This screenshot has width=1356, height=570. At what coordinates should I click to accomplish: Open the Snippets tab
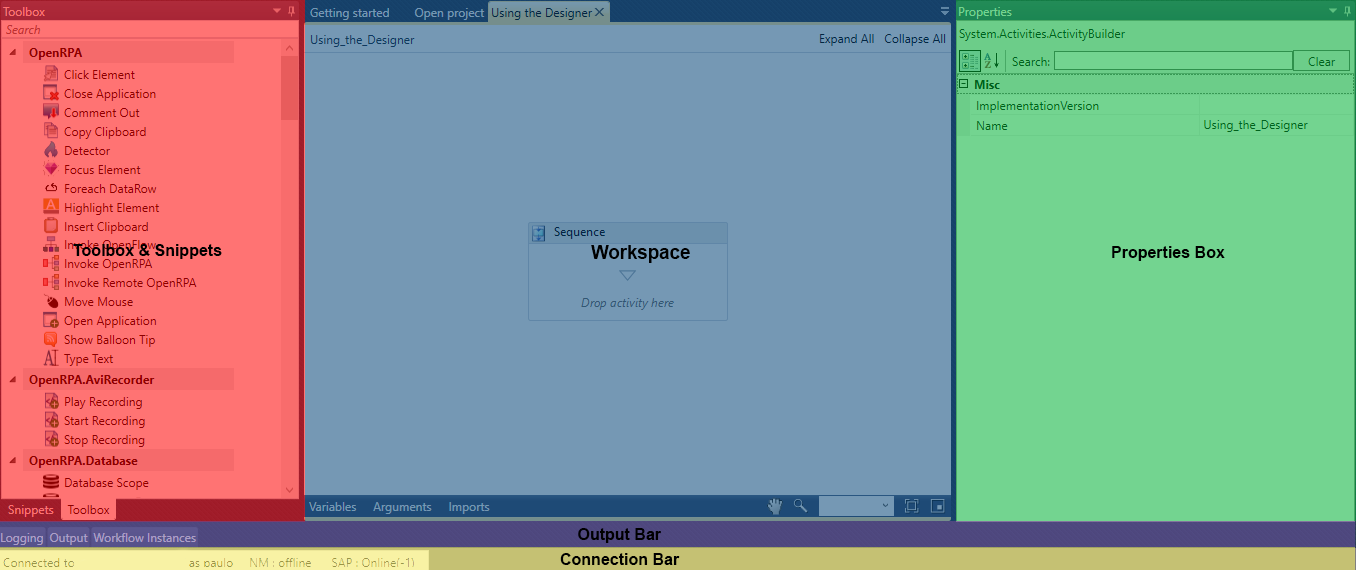tap(31, 509)
